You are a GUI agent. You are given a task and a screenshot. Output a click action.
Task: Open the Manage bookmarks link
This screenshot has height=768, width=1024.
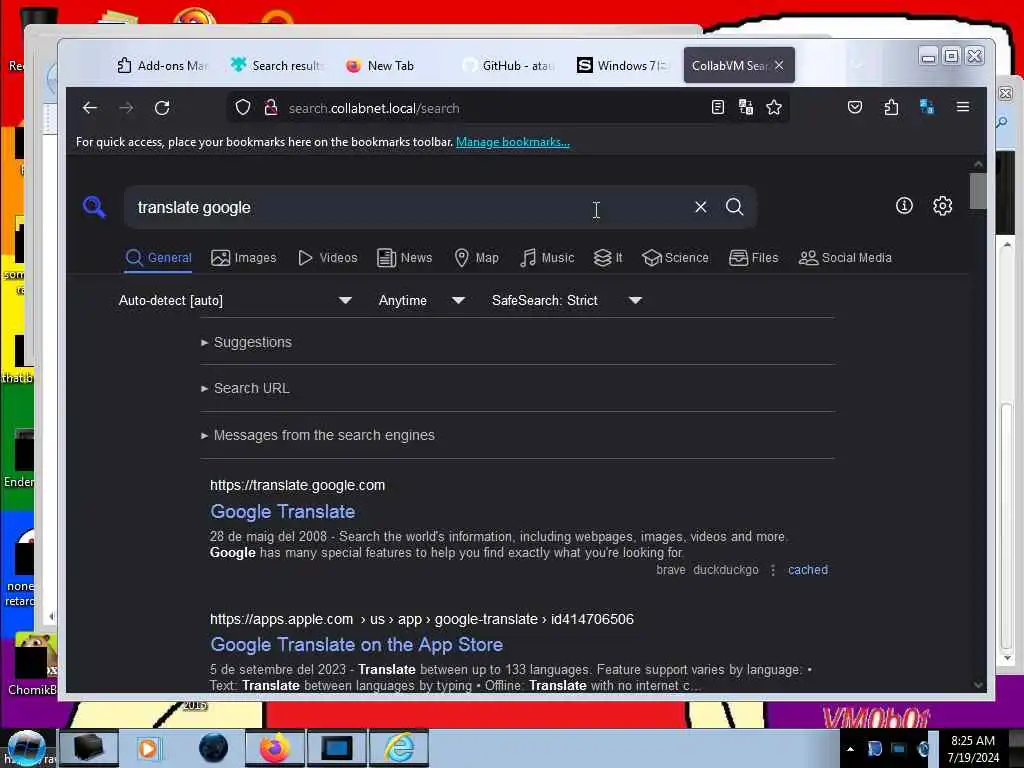click(x=513, y=142)
